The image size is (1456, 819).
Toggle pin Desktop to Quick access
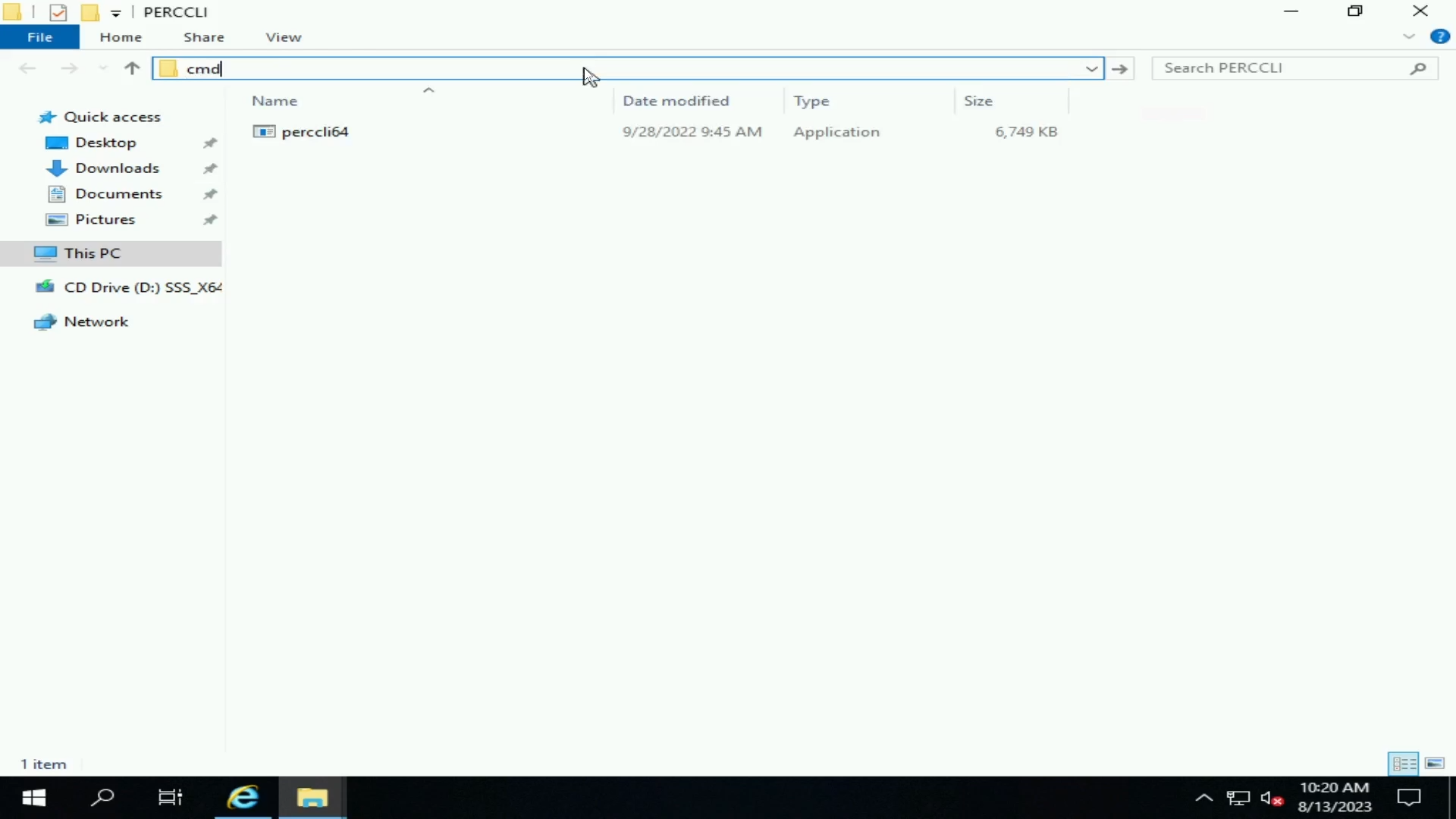(x=210, y=143)
